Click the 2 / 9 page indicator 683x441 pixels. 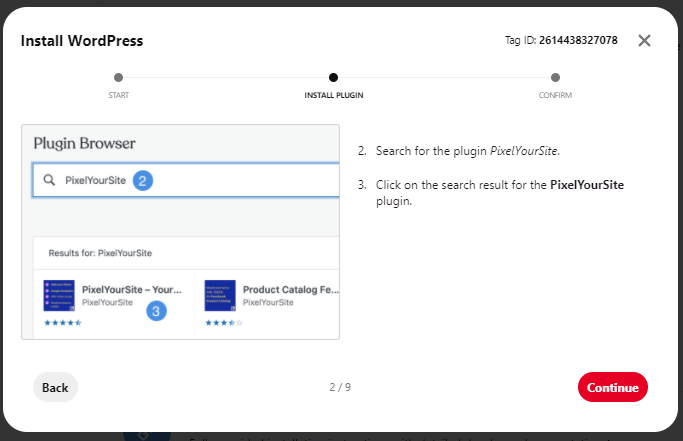click(x=340, y=387)
